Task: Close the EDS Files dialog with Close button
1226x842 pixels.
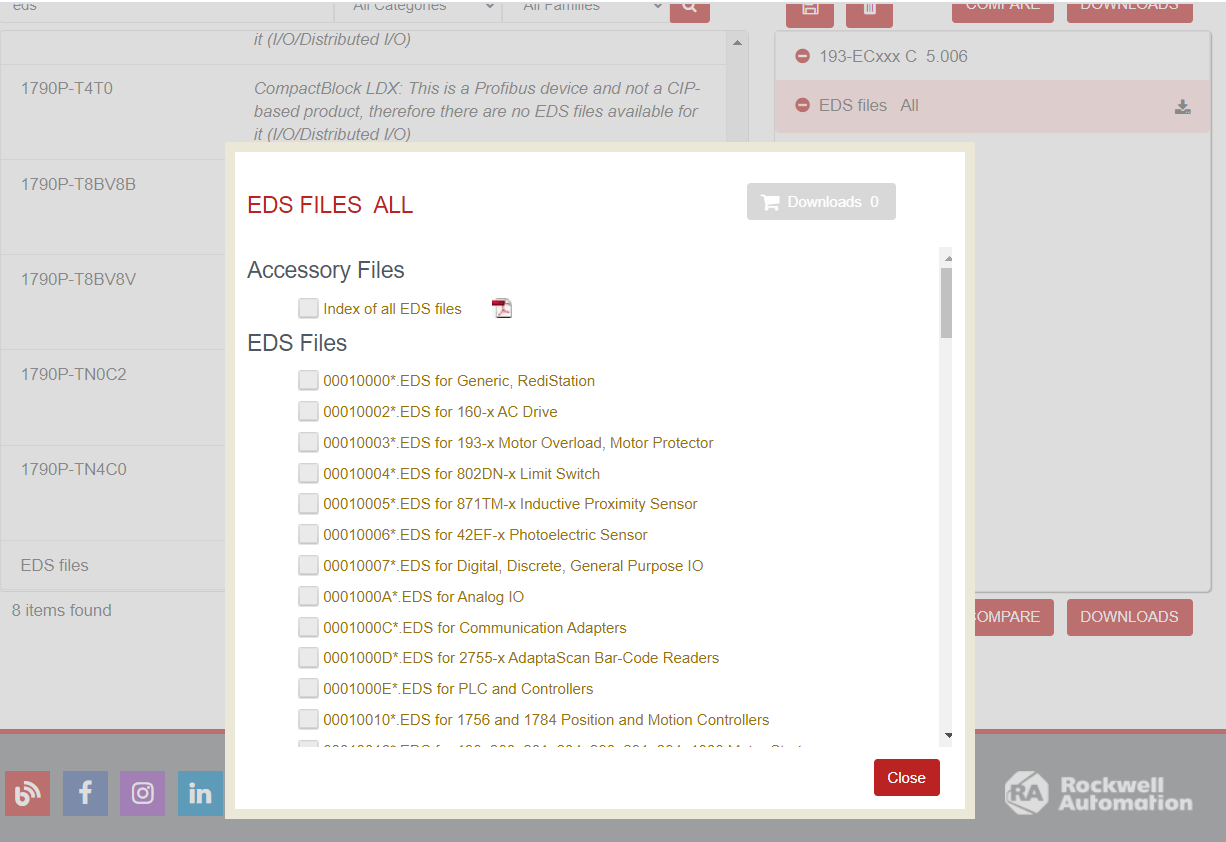Action: [x=906, y=777]
